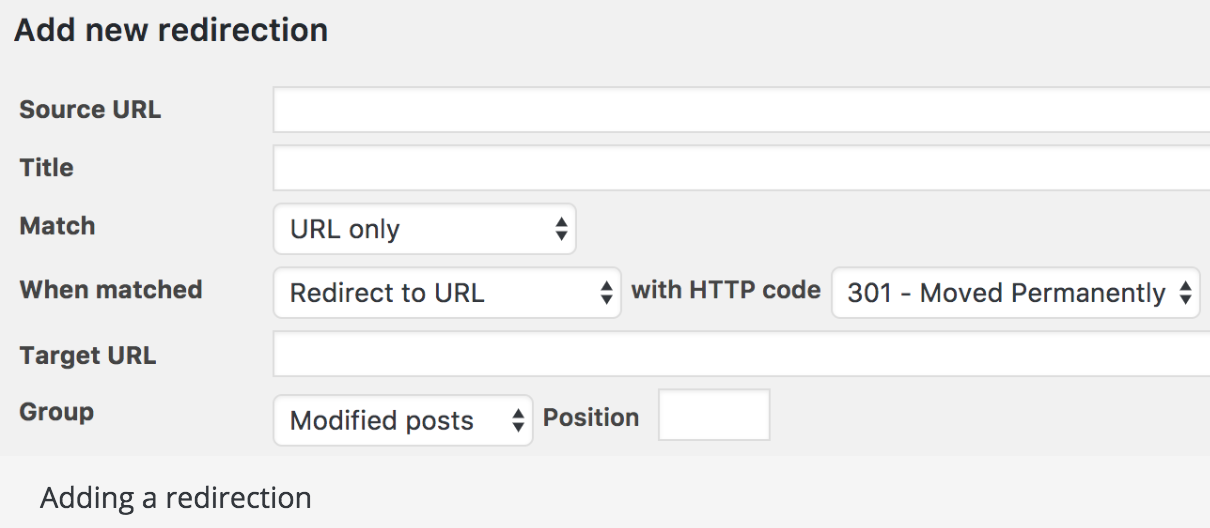The width and height of the screenshot is (1210, 528).
Task: Click the arrows icon on Redirect to URL
Action: pyautogui.click(x=605, y=293)
